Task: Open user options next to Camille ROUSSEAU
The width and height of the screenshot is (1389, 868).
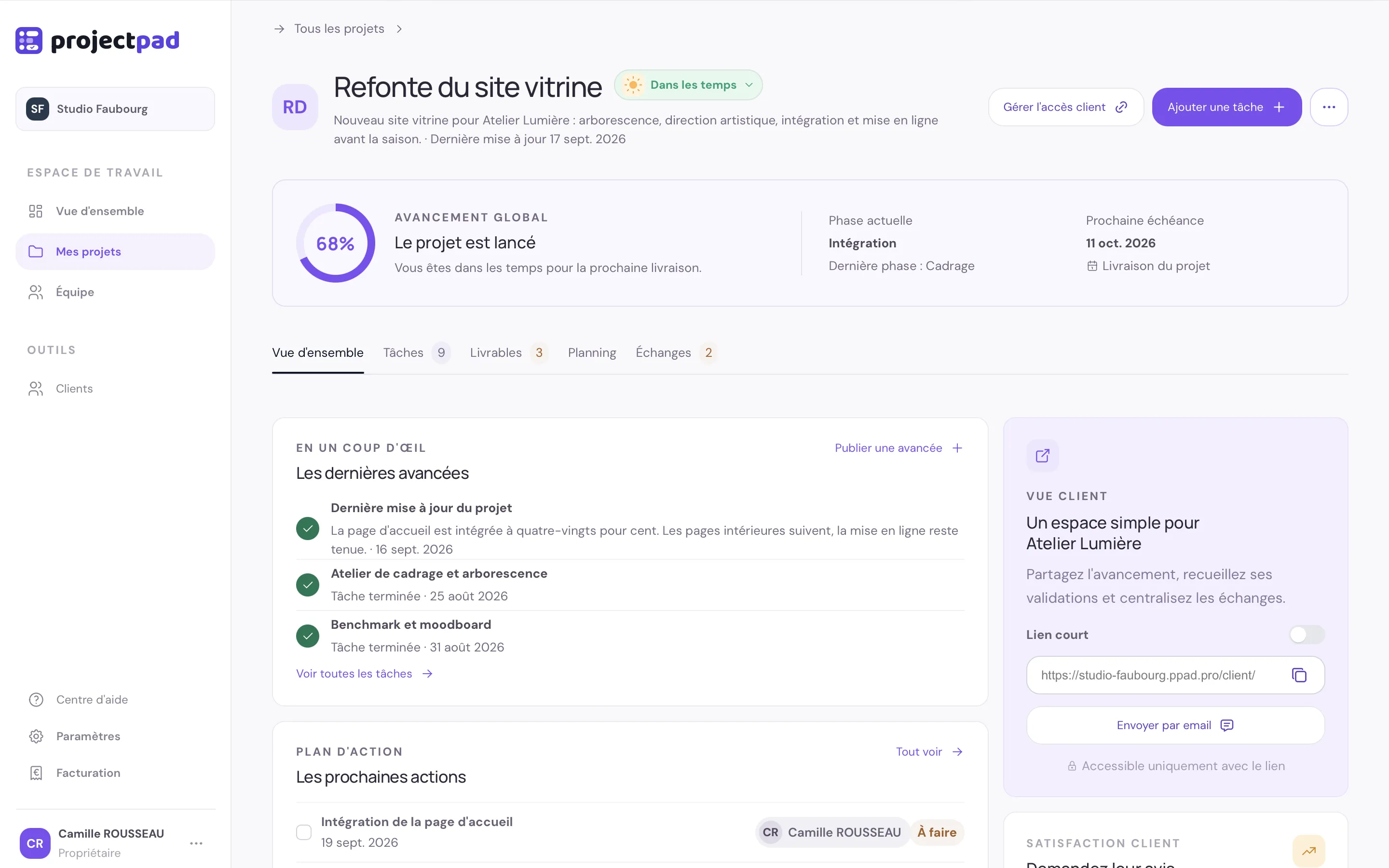Action: 196,843
